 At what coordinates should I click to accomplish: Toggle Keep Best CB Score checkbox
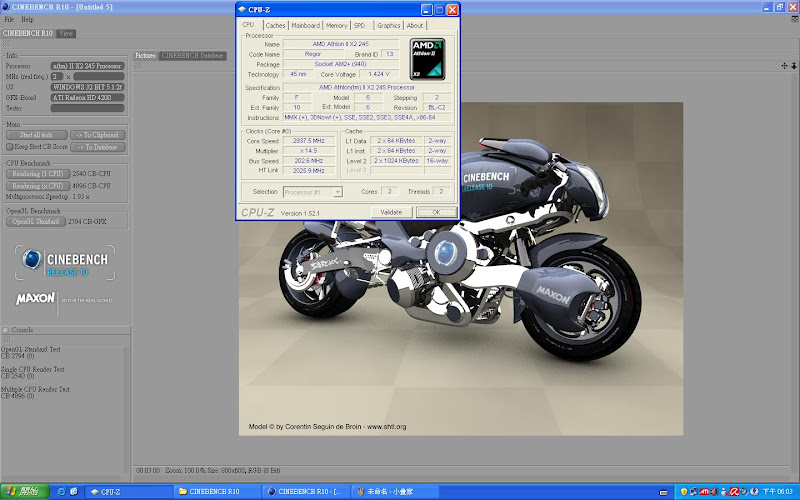tap(9, 147)
